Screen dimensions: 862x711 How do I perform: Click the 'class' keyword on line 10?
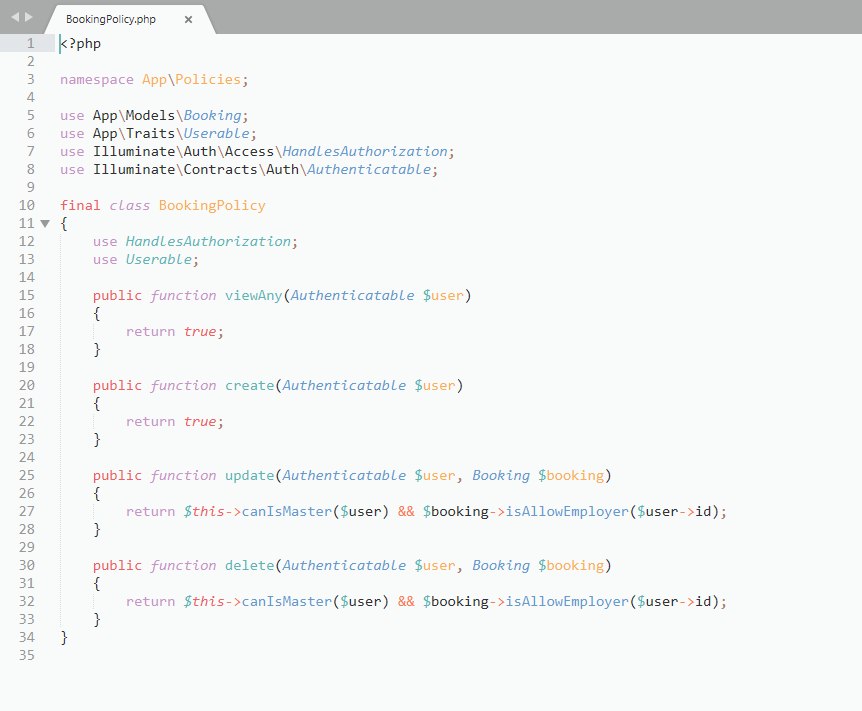coord(130,206)
